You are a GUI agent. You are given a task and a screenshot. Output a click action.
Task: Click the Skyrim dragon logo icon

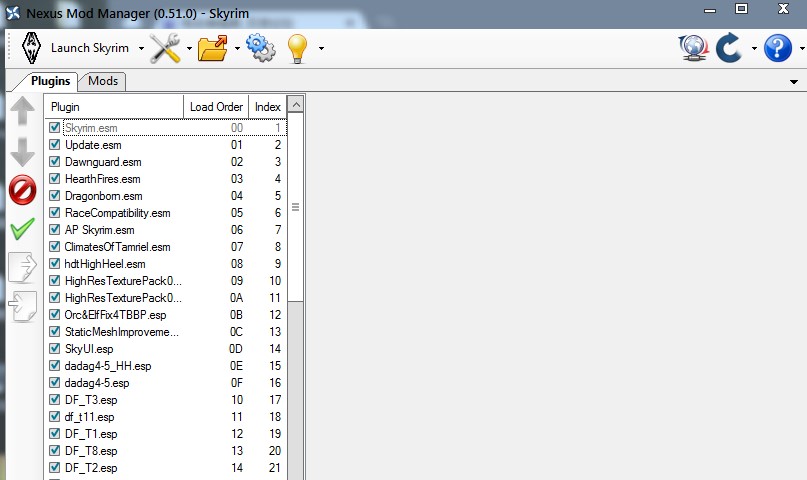point(31,48)
